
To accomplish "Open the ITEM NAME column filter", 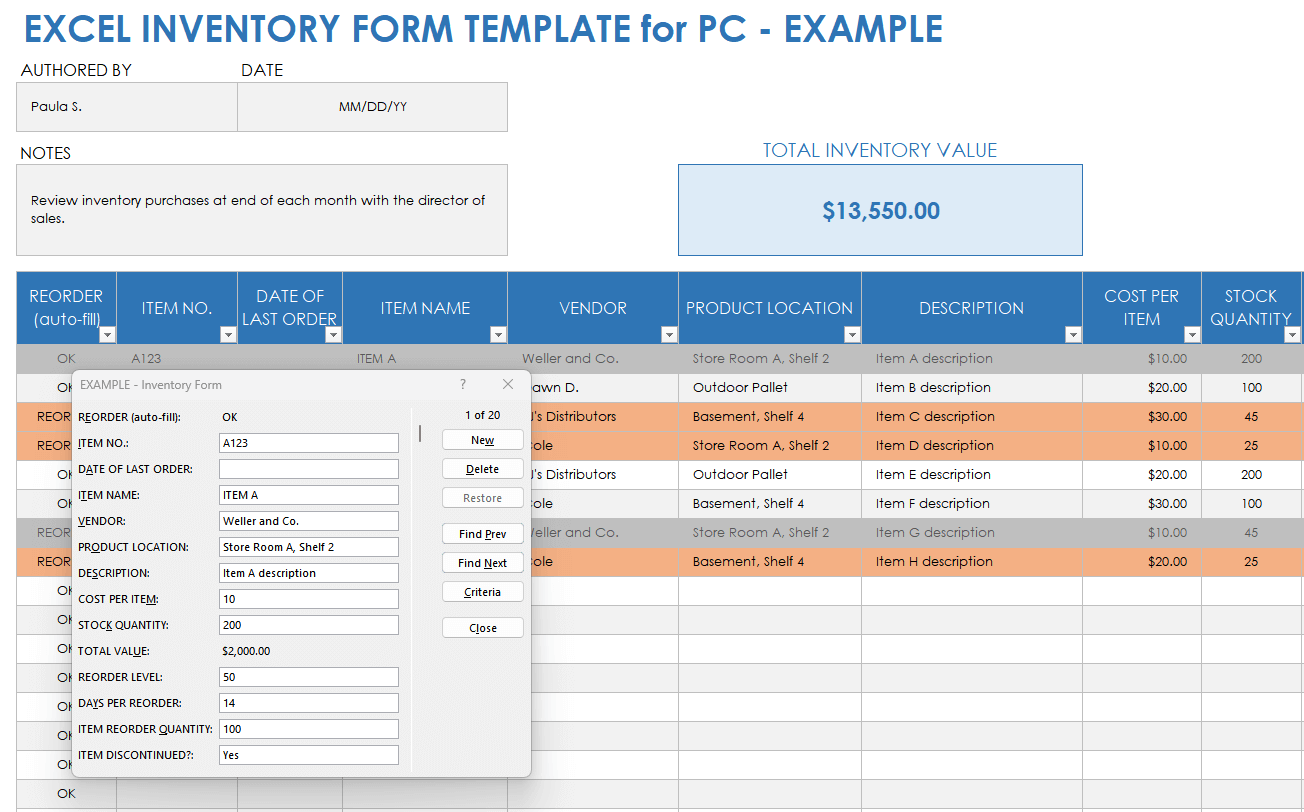I will coord(497,334).
